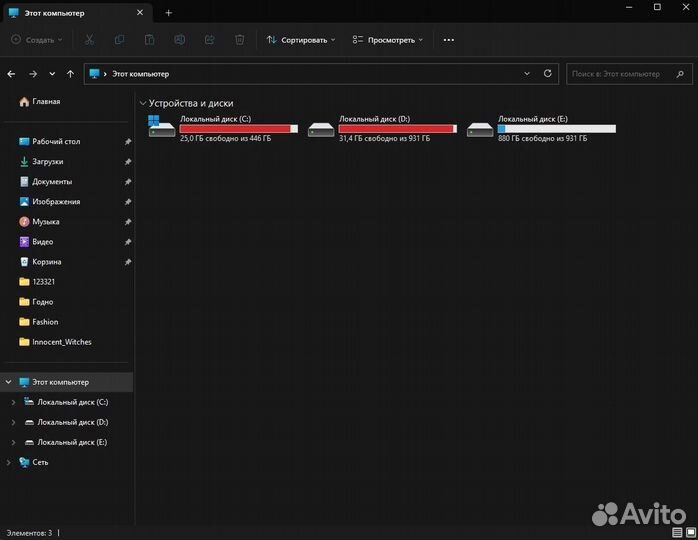Navigate back using the back arrow

pos(12,74)
